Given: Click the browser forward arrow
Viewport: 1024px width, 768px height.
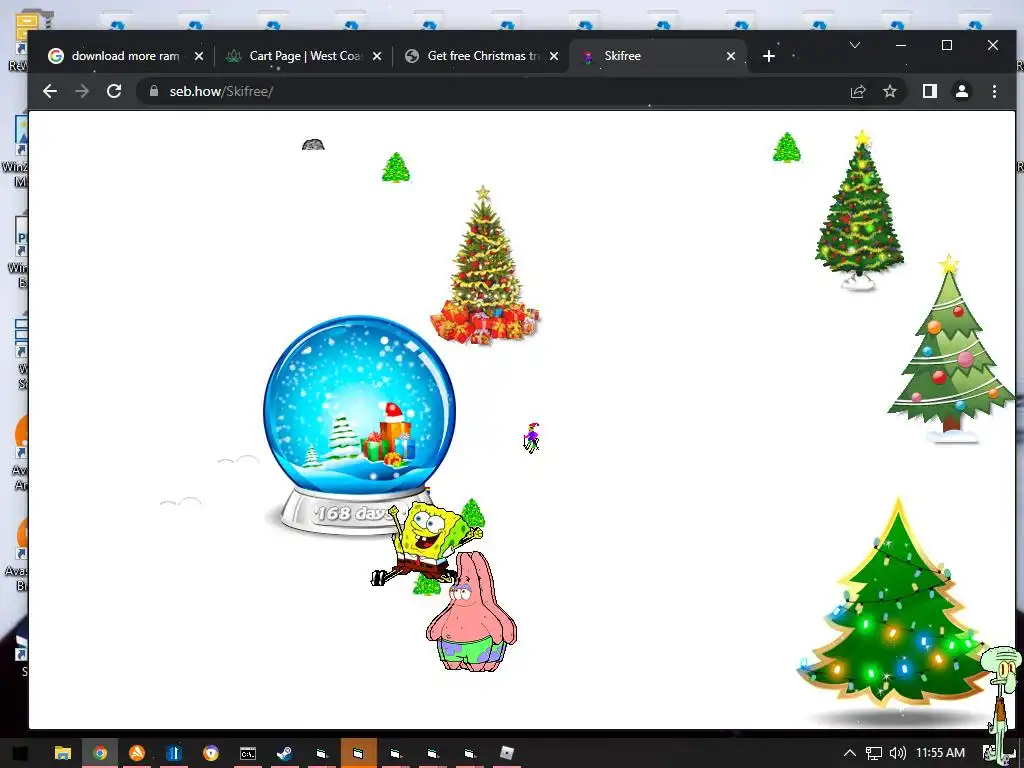Looking at the screenshot, I should (x=82, y=91).
